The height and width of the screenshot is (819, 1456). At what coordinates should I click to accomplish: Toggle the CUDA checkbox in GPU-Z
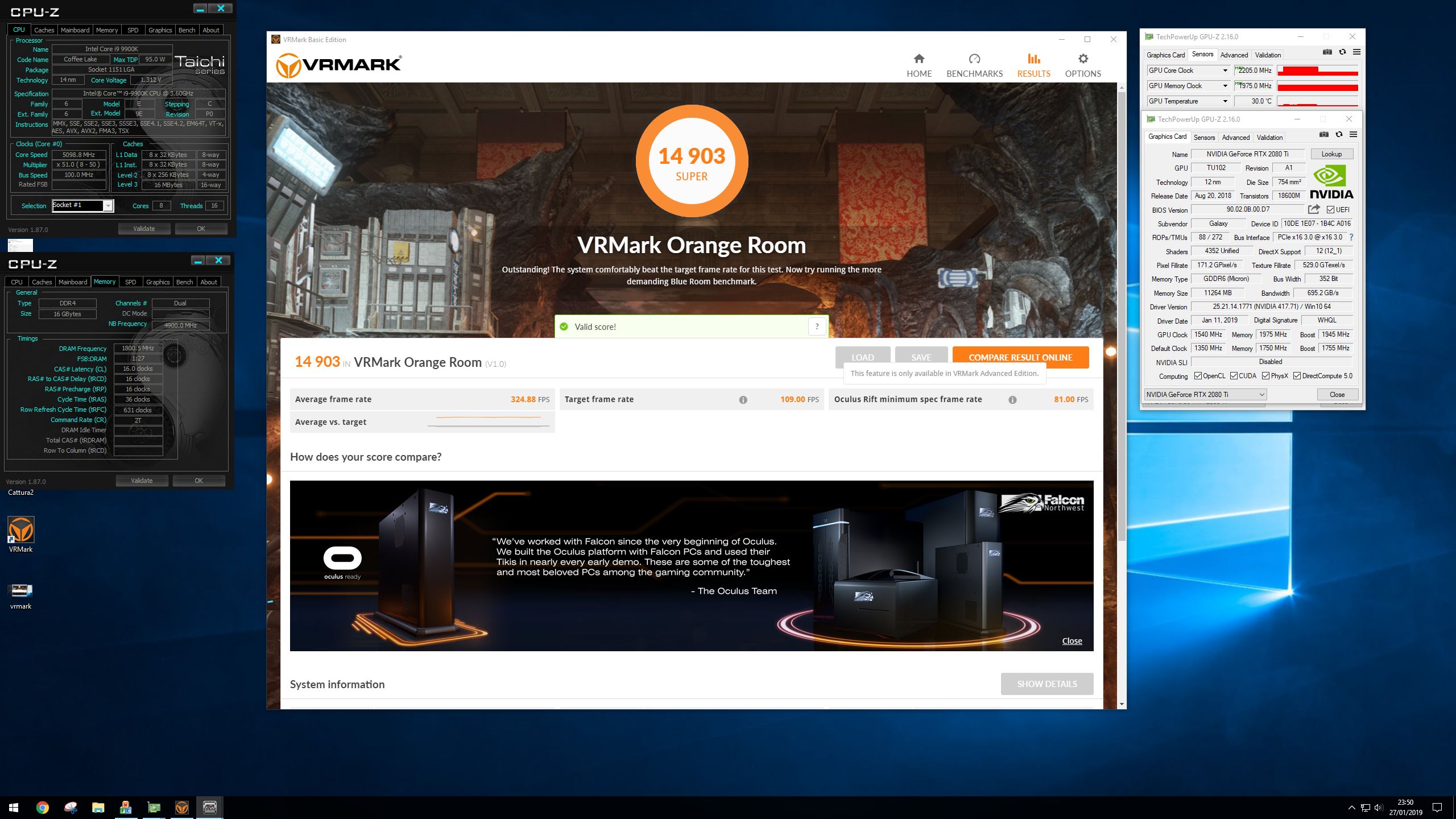(x=1234, y=376)
